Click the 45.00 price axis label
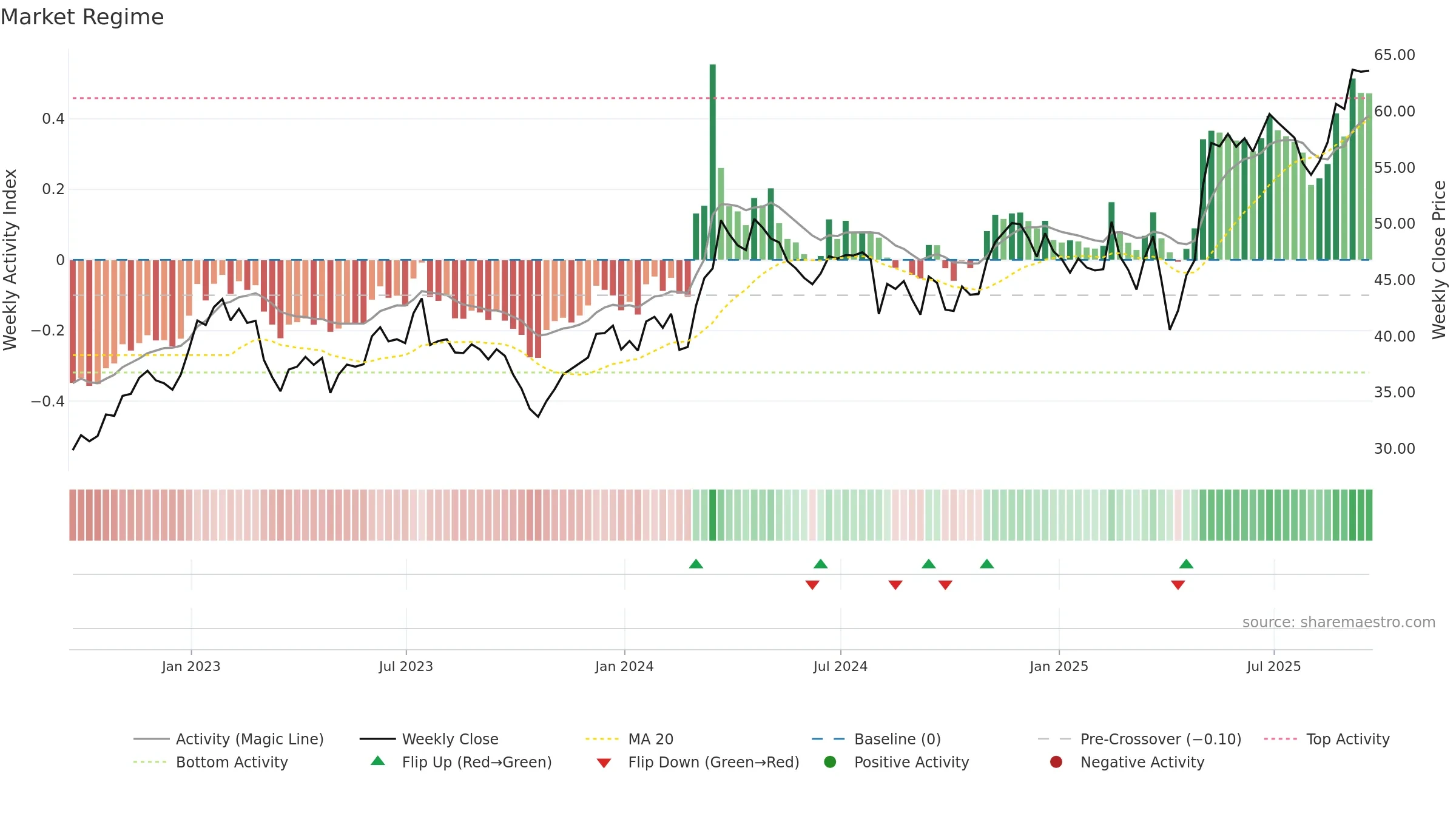 pyautogui.click(x=1394, y=280)
